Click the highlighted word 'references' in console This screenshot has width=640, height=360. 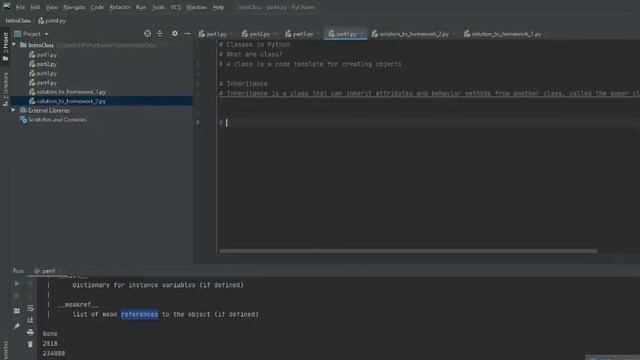pos(139,314)
